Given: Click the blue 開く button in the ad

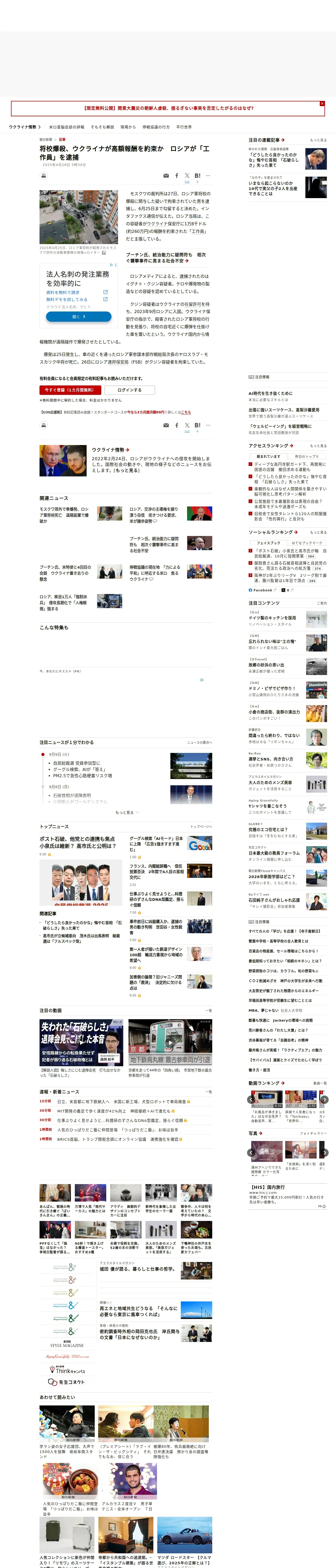Looking at the screenshot, I should click(x=79, y=316).
